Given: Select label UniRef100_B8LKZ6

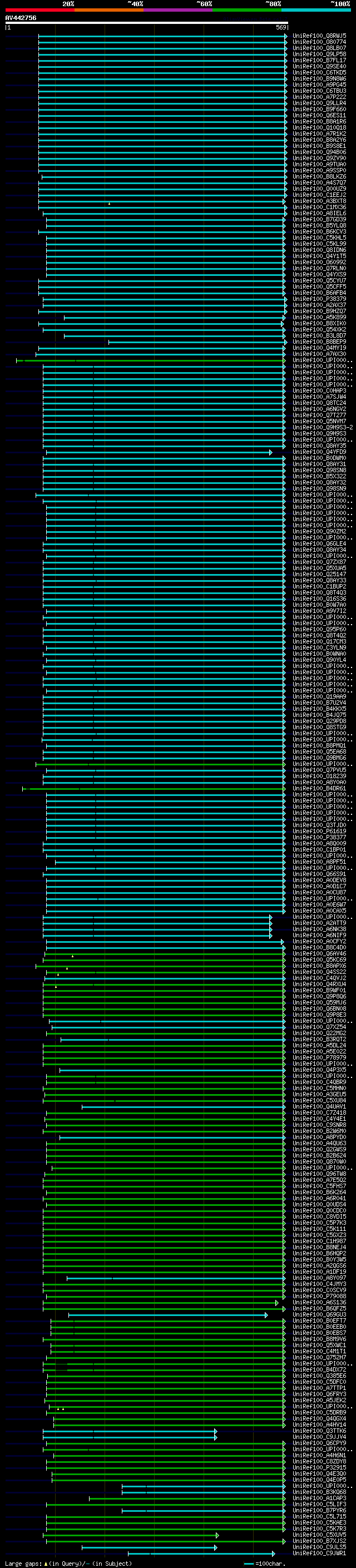Looking at the screenshot, I should [319, 176].
